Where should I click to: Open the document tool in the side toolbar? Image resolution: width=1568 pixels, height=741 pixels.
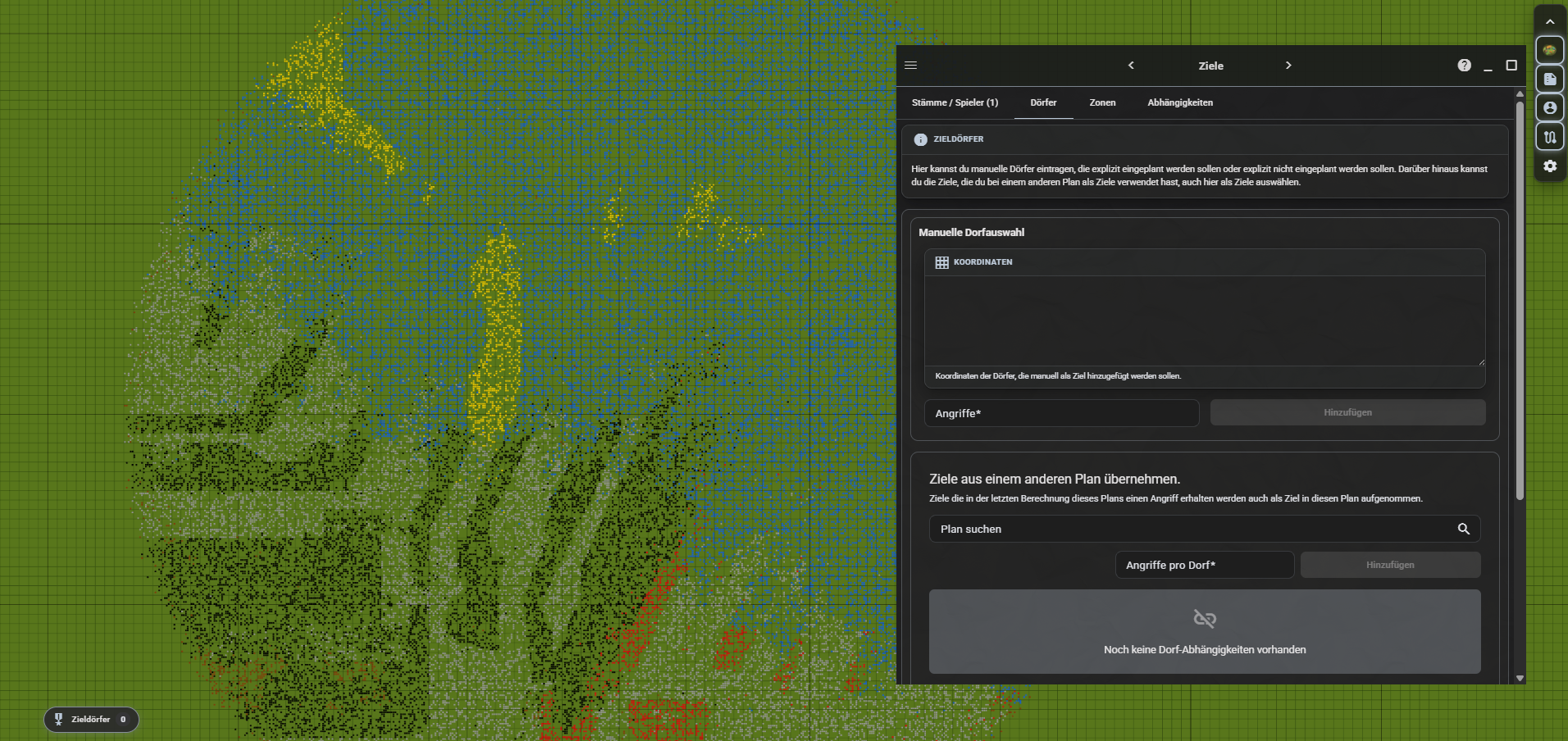click(1550, 80)
